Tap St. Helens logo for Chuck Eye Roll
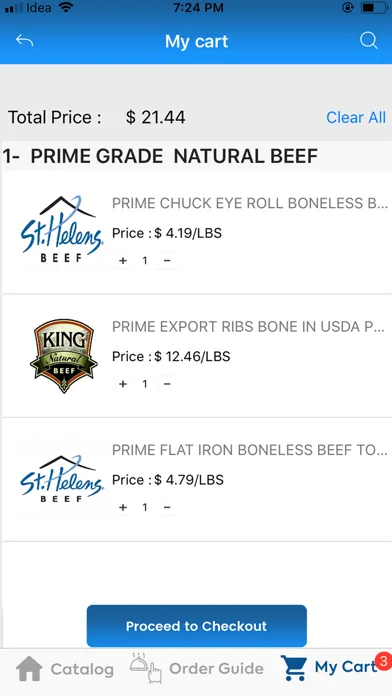Viewport: 392px width, 696px height. pyautogui.click(x=62, y=230)
